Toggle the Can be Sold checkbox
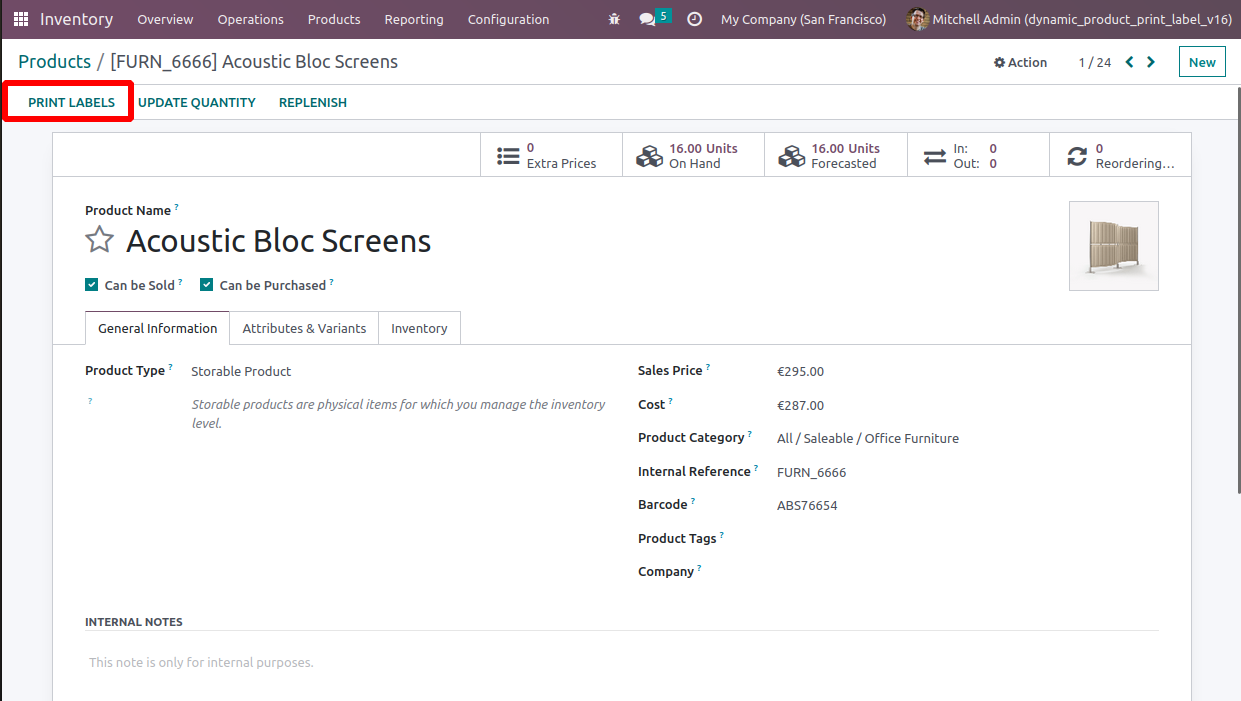 [x=92, y=285]
